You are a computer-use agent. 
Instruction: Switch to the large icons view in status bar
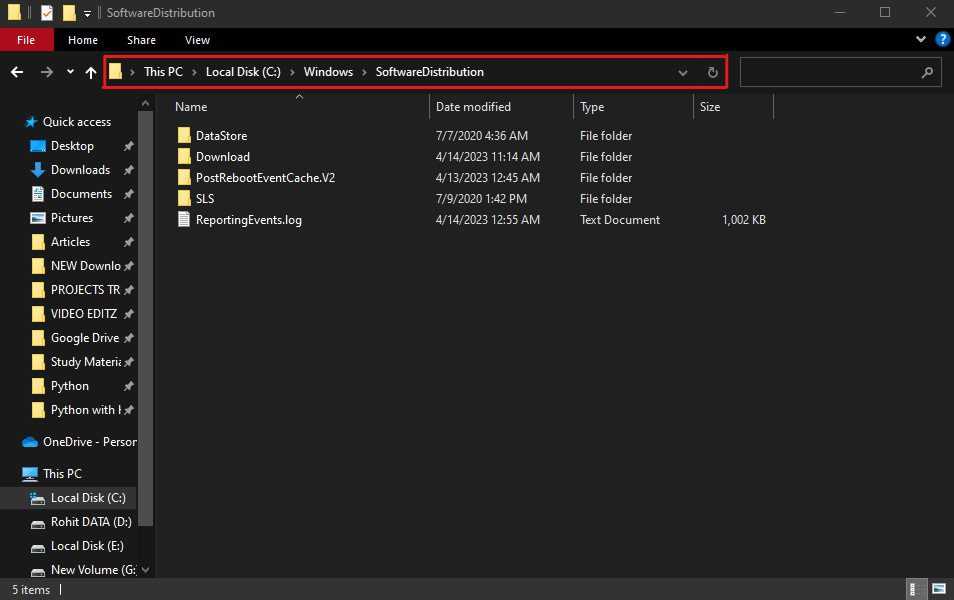pyautogui.click(x=939, y=589)
